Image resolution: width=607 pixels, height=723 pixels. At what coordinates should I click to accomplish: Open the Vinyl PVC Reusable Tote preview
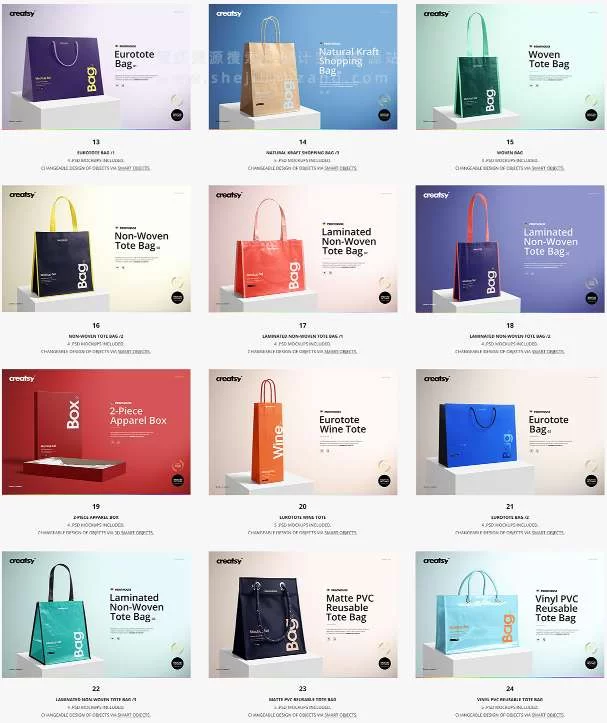pos(510,614)
